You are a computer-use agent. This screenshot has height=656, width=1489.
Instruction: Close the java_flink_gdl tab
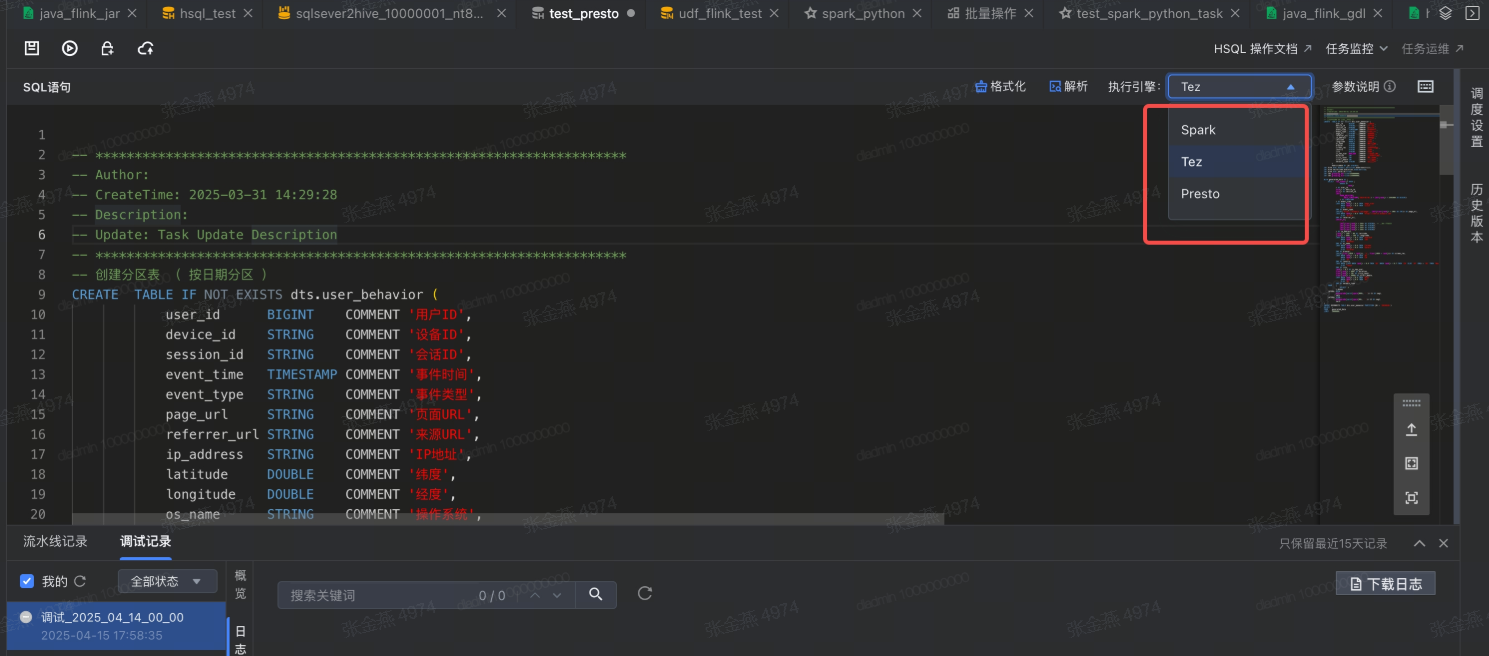(x=1378, y=14)
